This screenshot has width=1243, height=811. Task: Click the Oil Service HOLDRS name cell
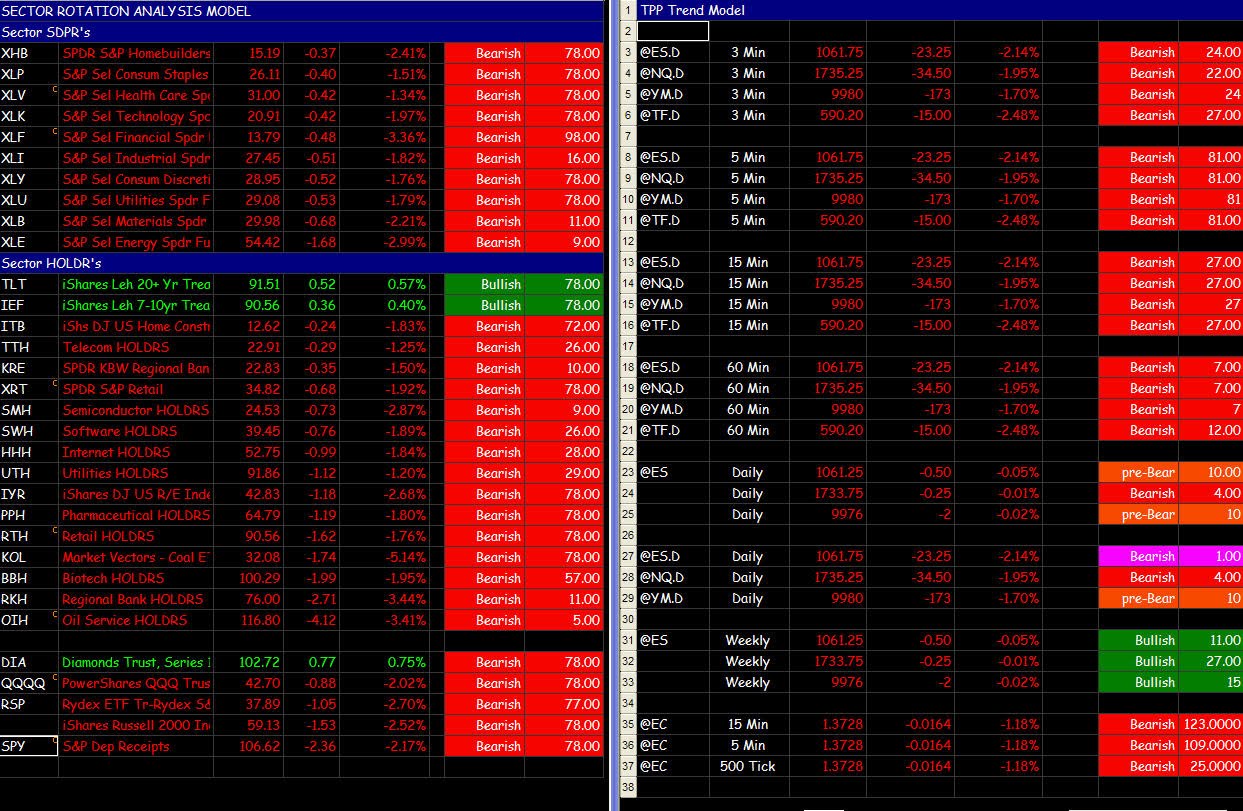[x=136, y=620]
